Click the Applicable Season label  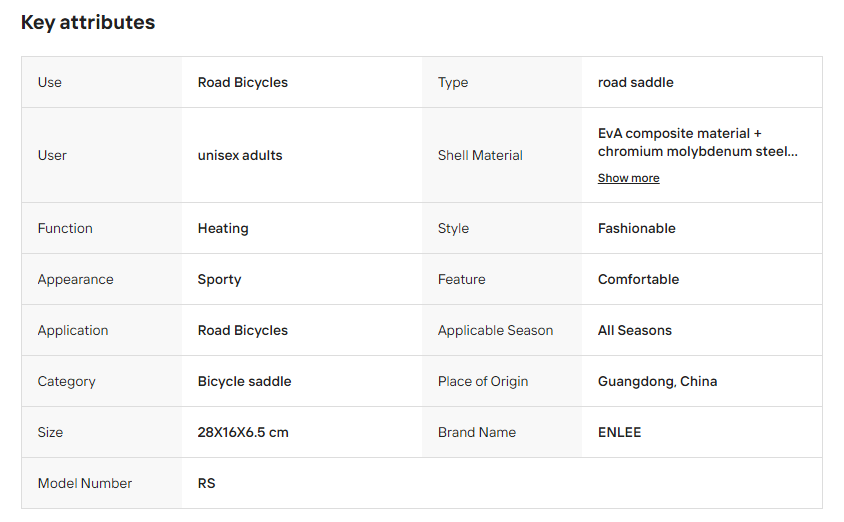pyautogui.click(x=495, y=330)
